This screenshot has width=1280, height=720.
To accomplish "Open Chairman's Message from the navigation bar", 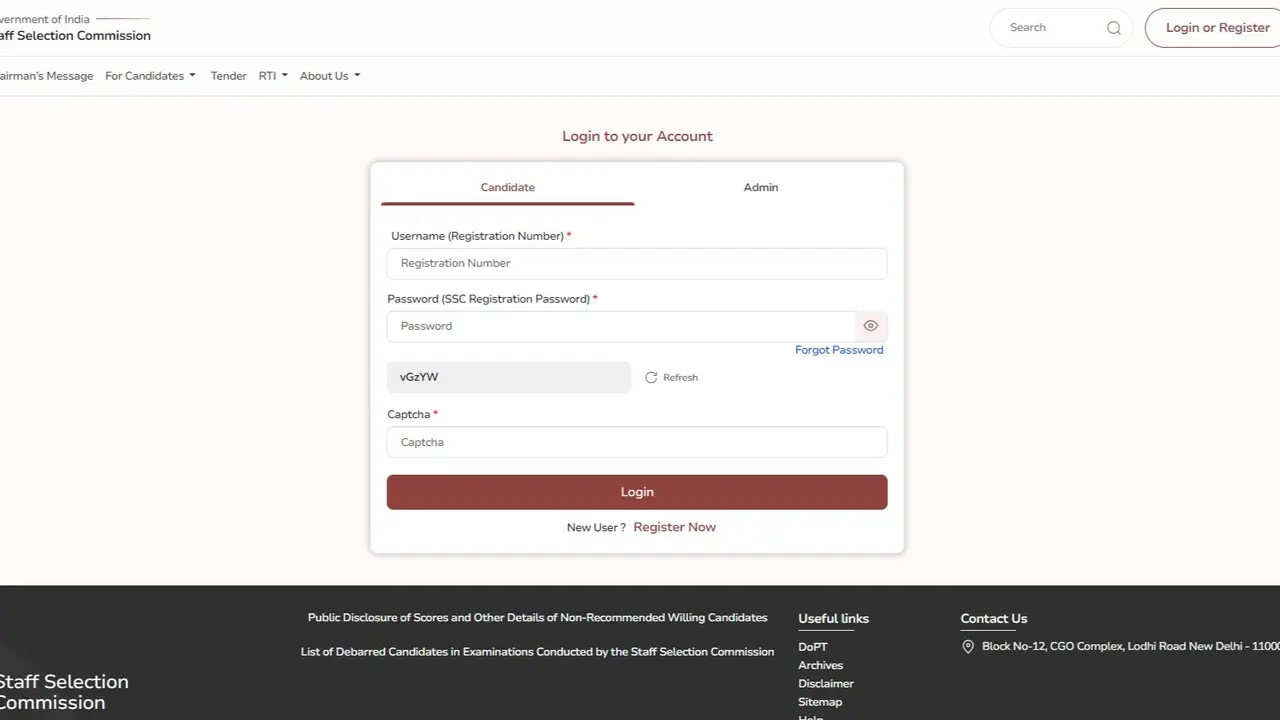I will click(46, 75).
